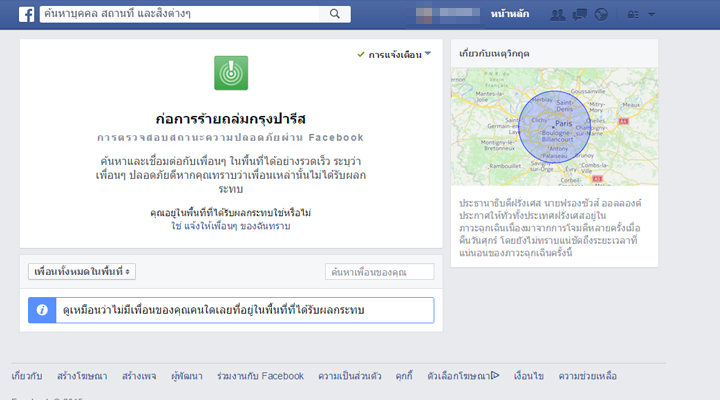Open เกี่ยวกับ footer link
Image resolution: width=720 pixels, height=400 pixels.
click(27, 376)
